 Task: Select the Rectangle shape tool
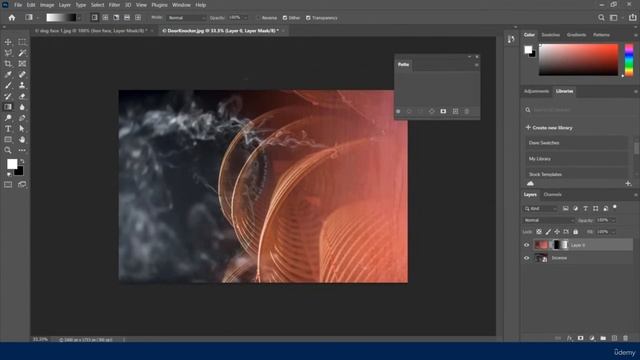[x=8, y=140]
